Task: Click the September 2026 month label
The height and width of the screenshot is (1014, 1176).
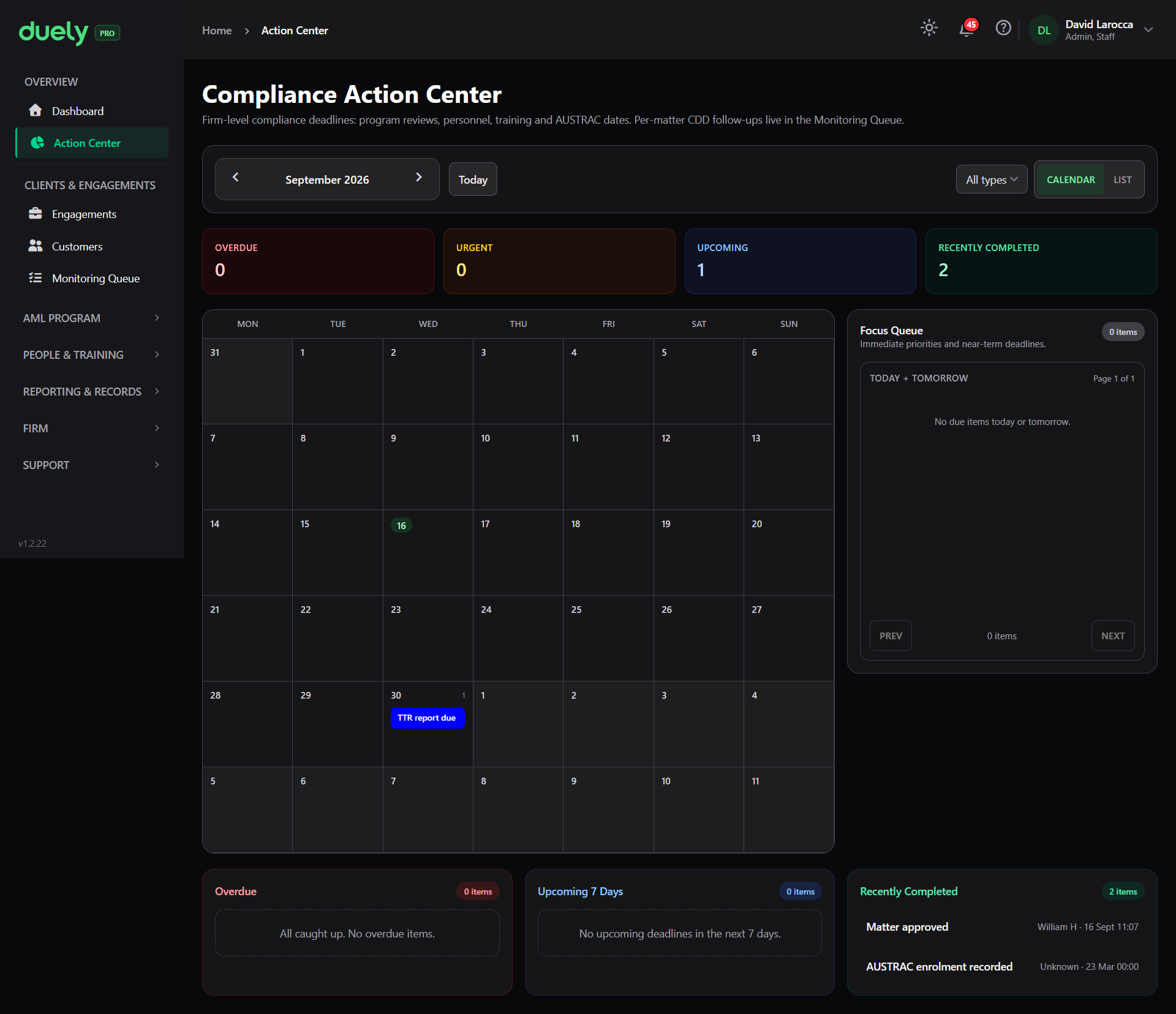Action: coord(327,179)
